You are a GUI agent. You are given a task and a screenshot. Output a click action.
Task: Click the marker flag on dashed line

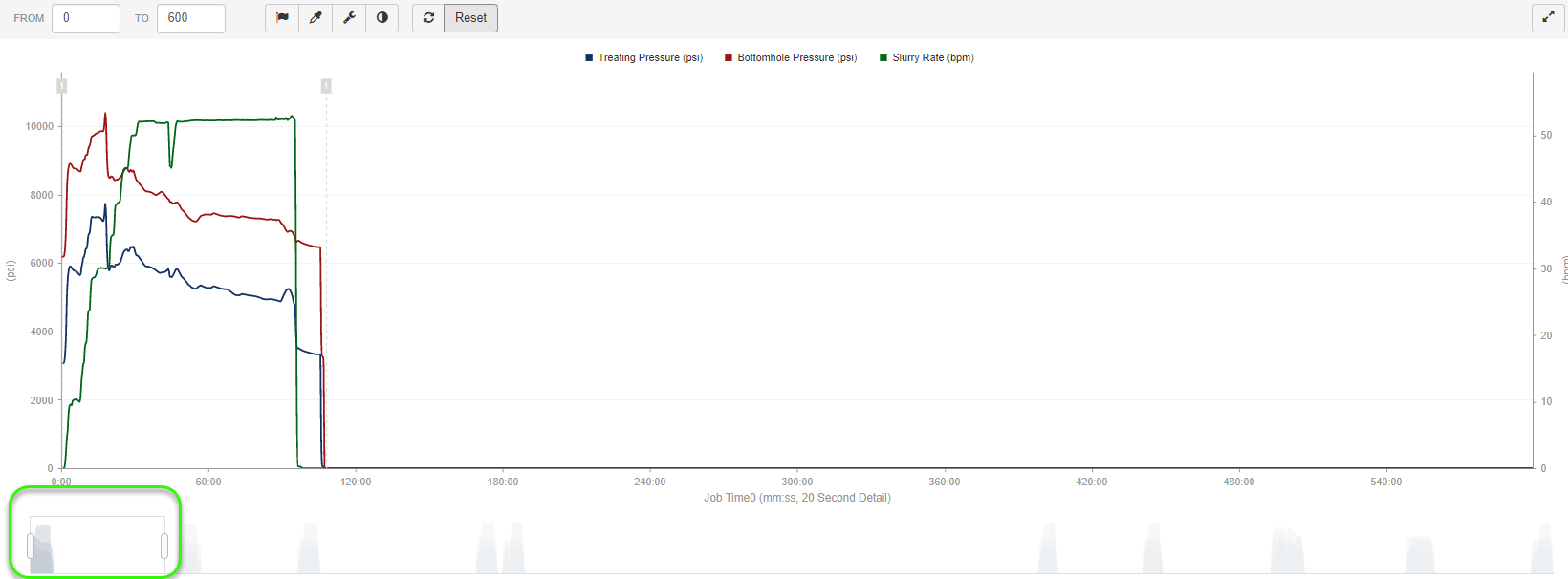pyautogui.click(x=326, y=86)
